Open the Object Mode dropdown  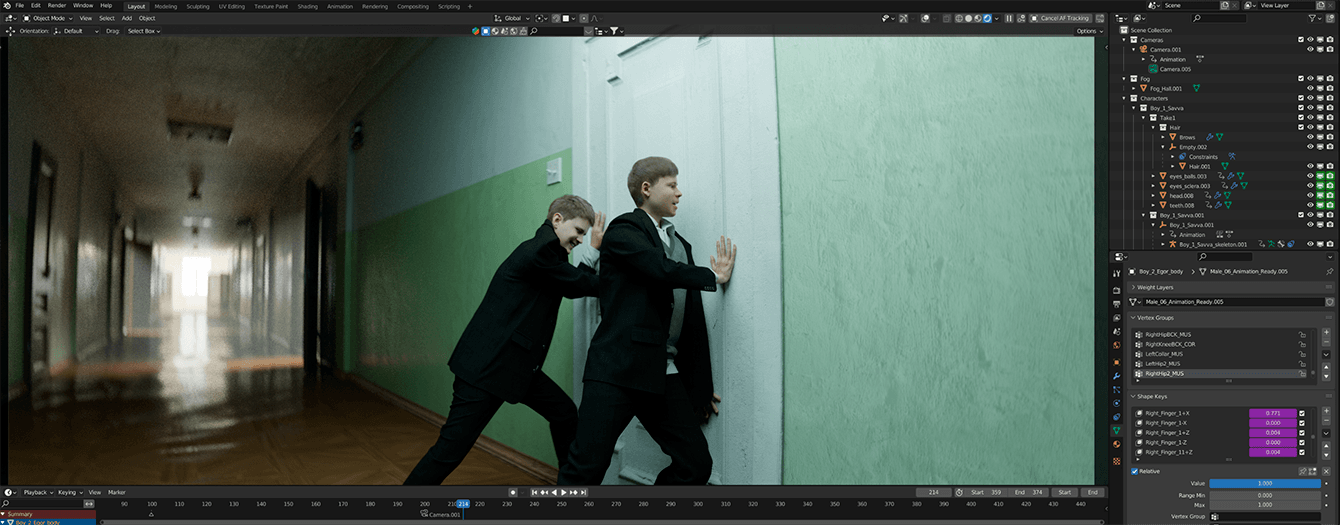click(48, 18)
